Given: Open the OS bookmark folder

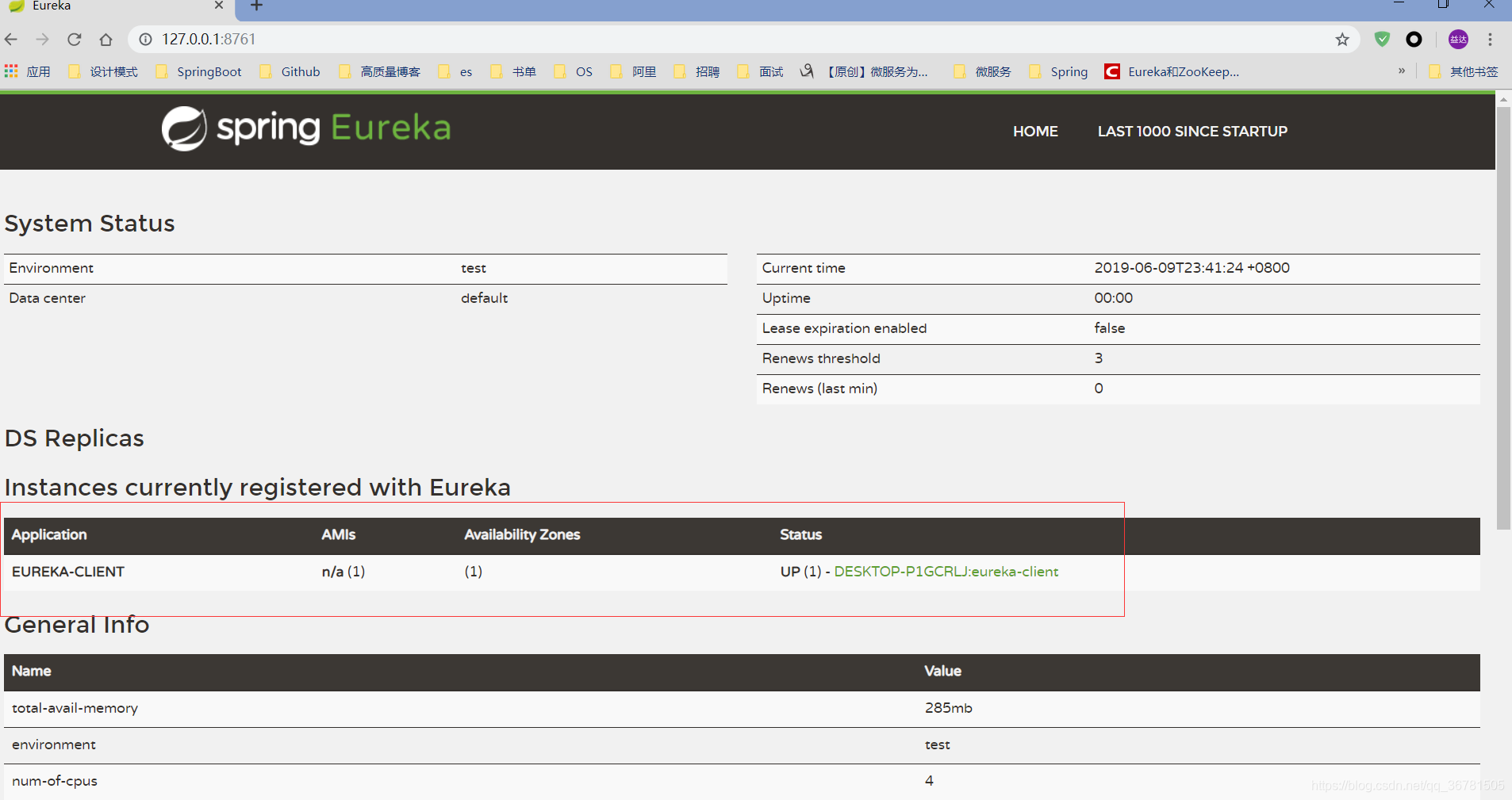Looking at the screenshot, I should coord(574,71).
